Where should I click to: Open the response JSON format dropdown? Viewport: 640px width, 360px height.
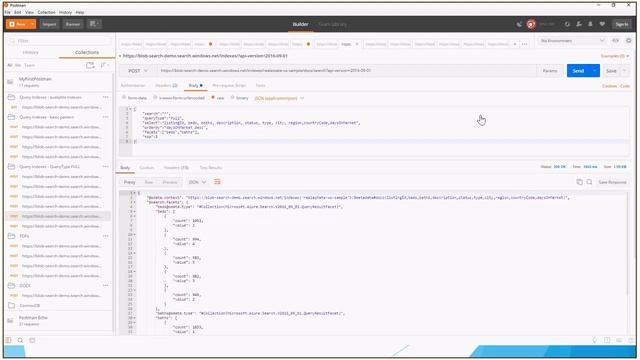pyautogui.click(x=198, y=182)
